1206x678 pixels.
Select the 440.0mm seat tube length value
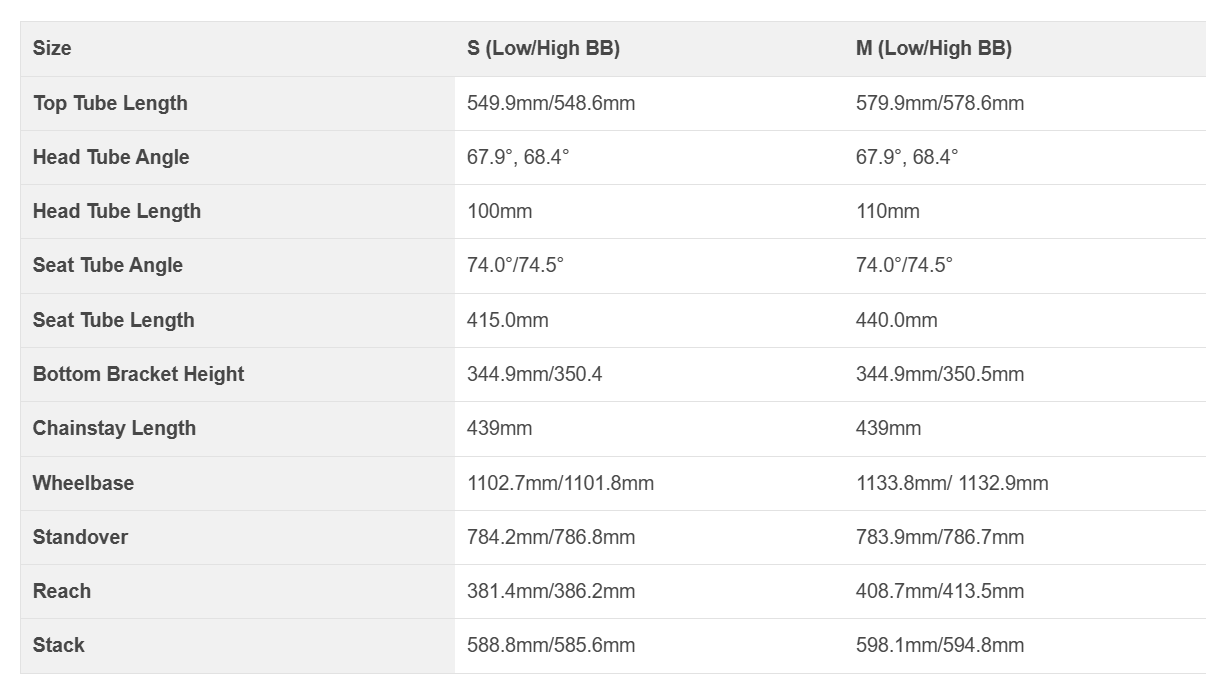pyautogui.click(x=897, y=320)
